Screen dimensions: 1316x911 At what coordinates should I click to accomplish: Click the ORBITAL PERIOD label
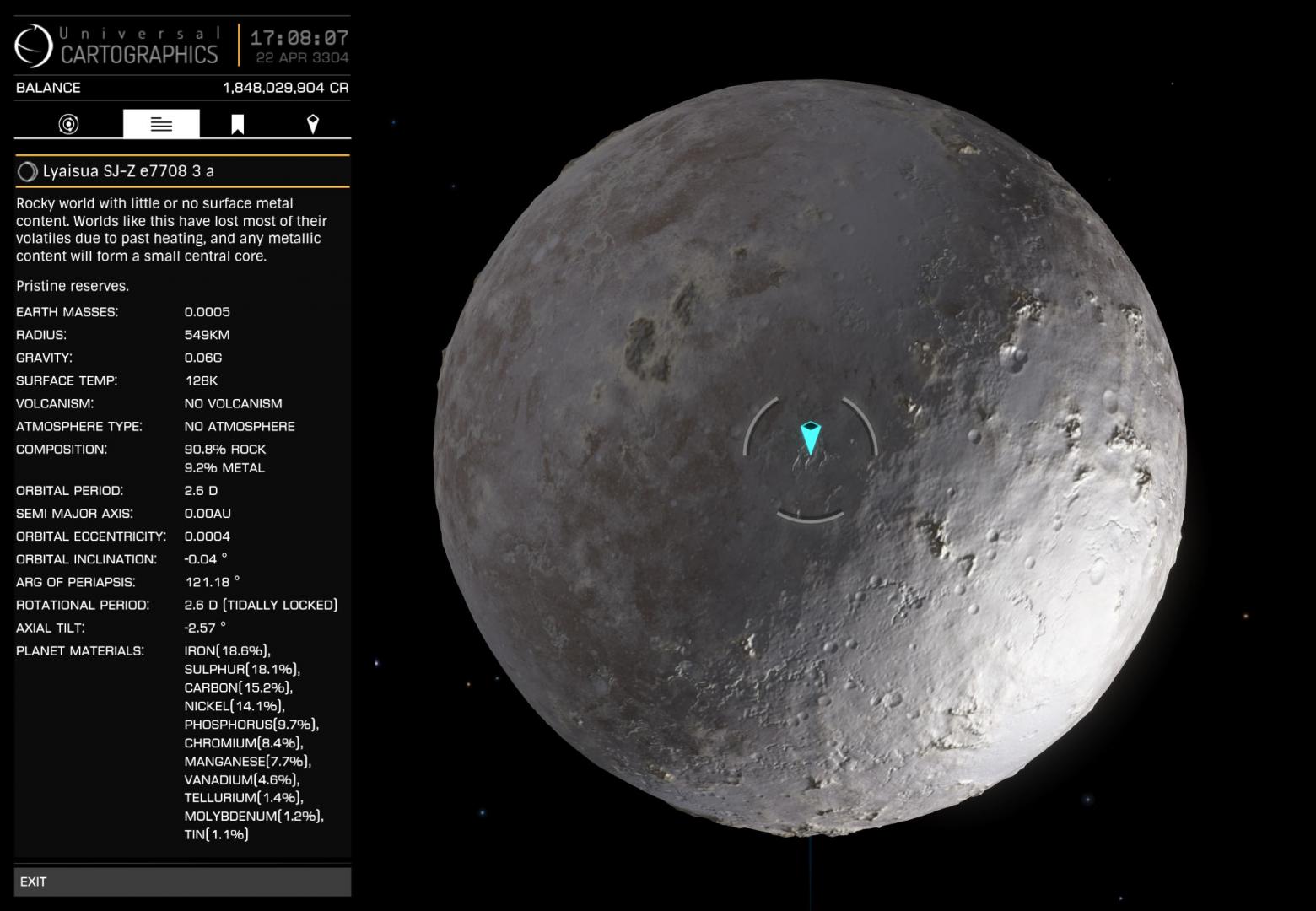(70, 491)
